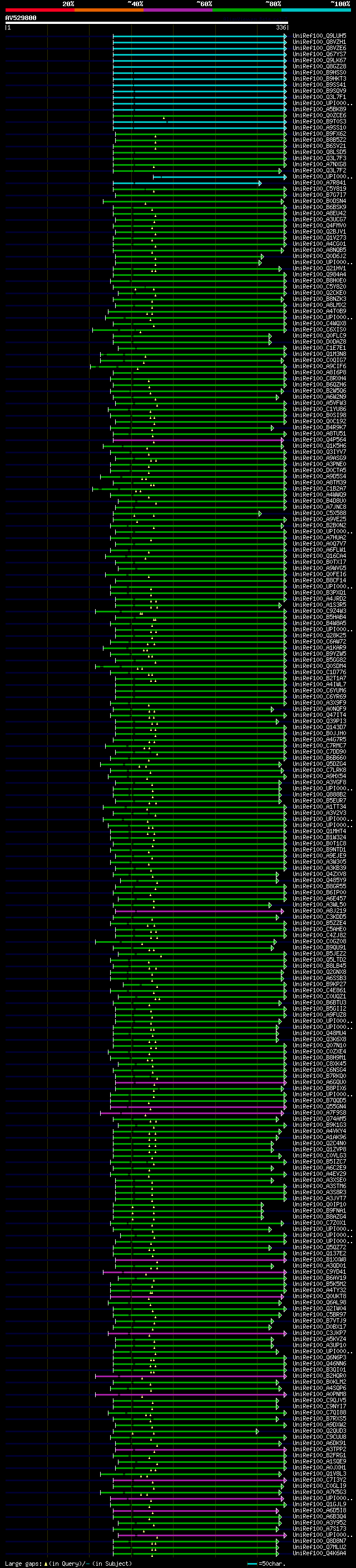This screenshot has height=1568, width=356.
Task: Select the AV529800 query name
Action: (21, 18)
